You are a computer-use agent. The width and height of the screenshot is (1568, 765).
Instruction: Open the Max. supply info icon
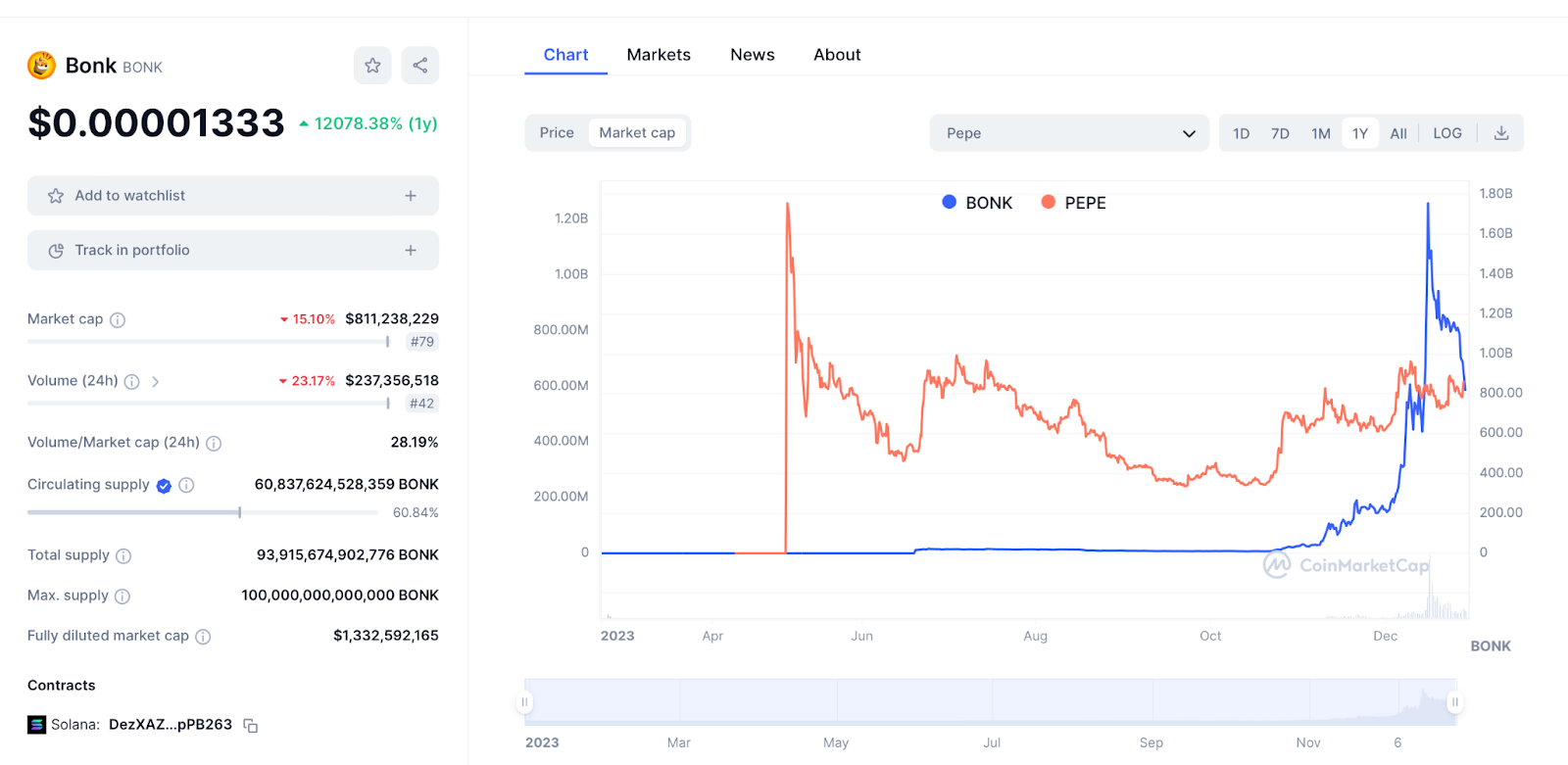pos(122,597)
